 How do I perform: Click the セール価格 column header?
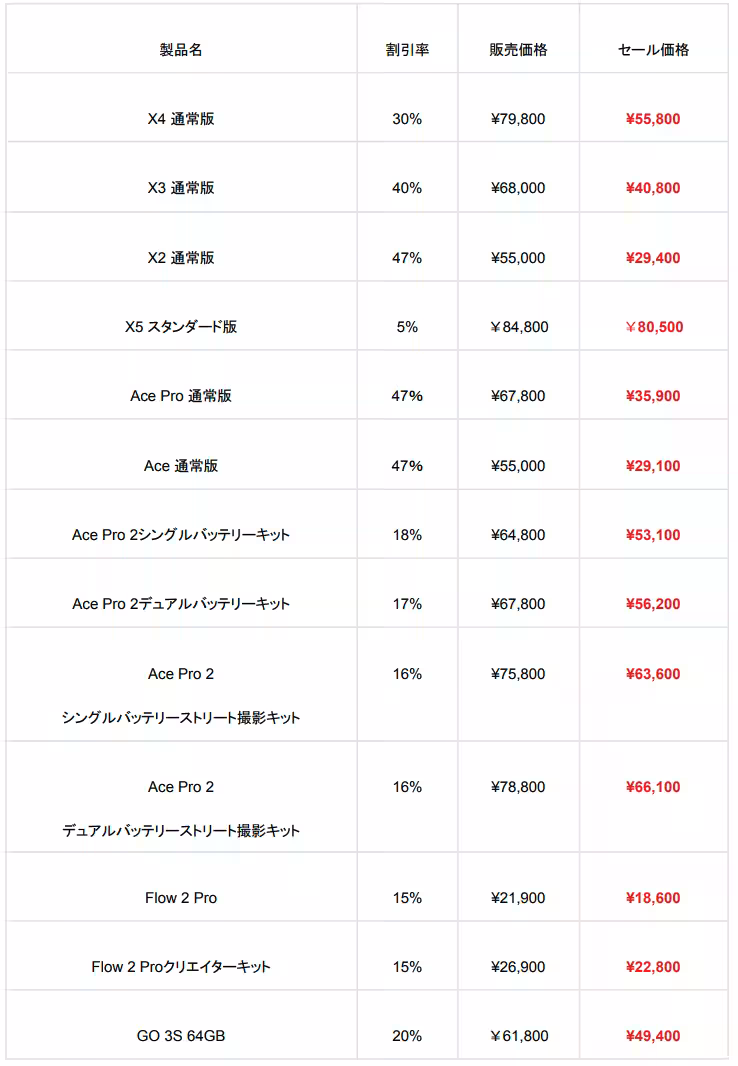[653, 50]
